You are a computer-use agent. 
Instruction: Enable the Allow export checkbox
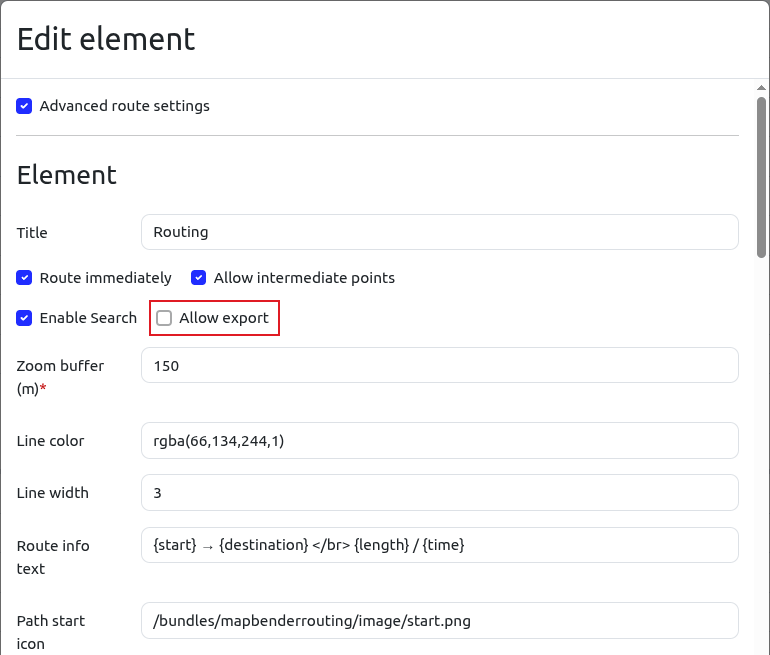(x=164, y=318)
